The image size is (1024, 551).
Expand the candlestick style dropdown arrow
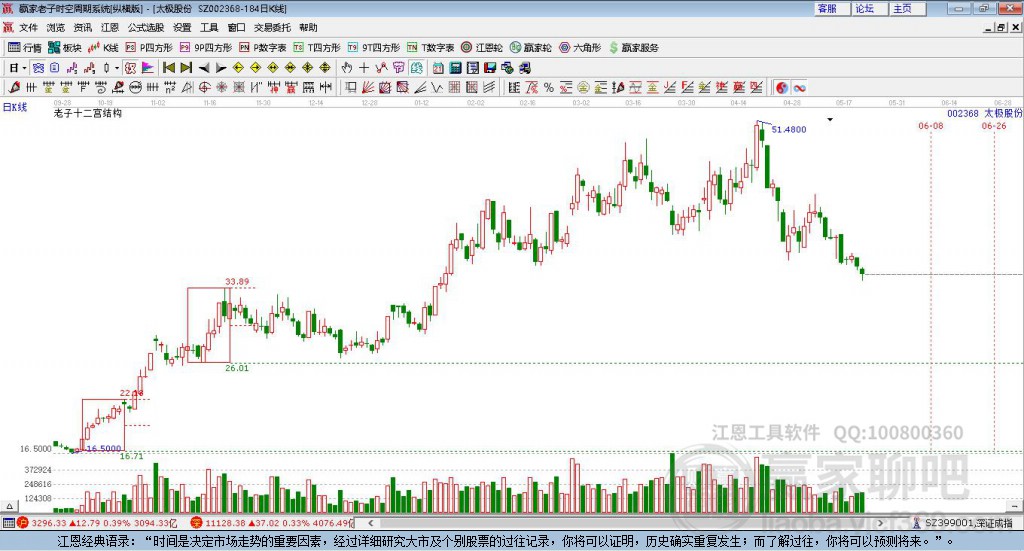[117, 68]
